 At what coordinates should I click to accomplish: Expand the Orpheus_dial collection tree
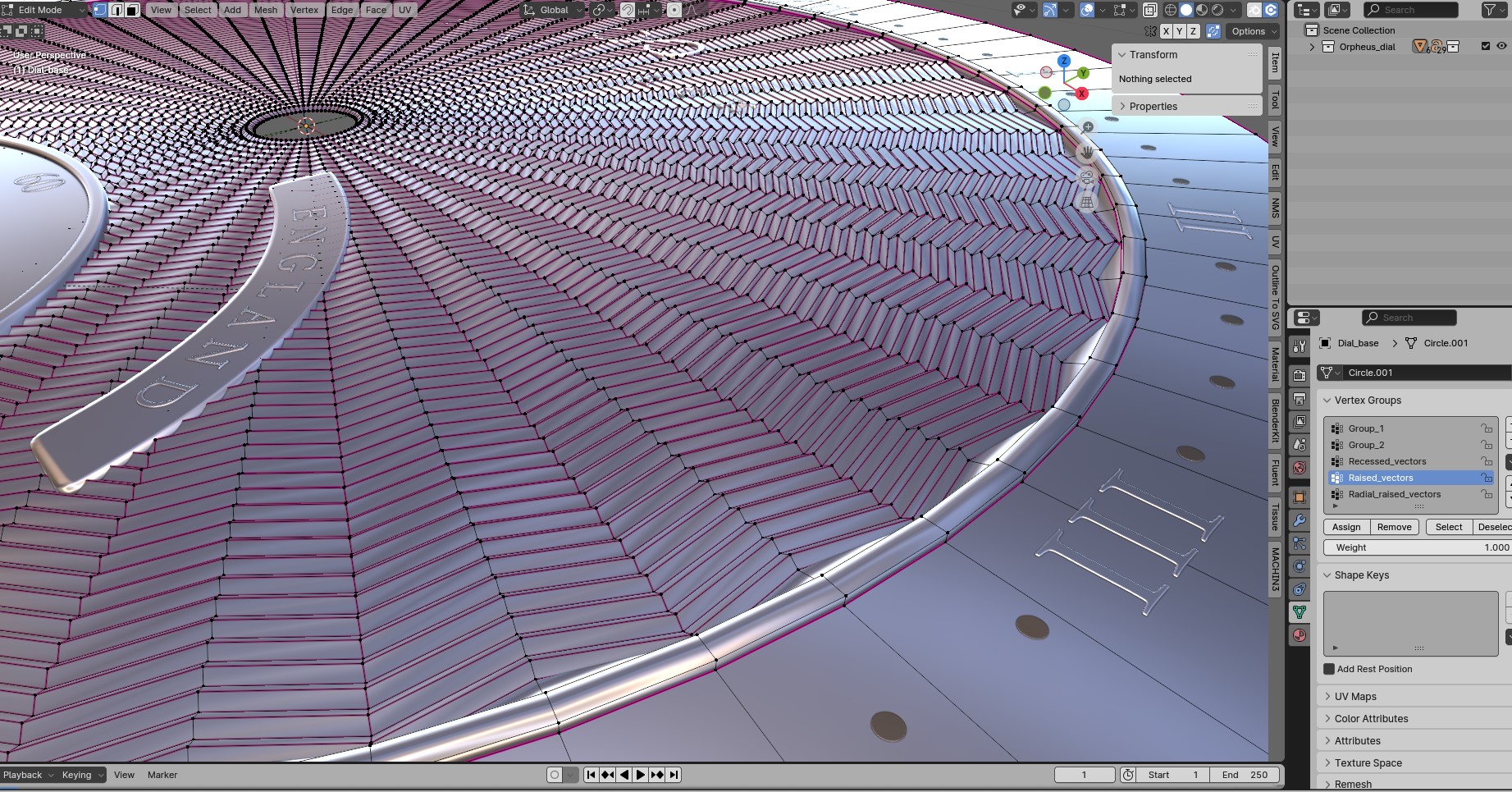point(1312,47)
